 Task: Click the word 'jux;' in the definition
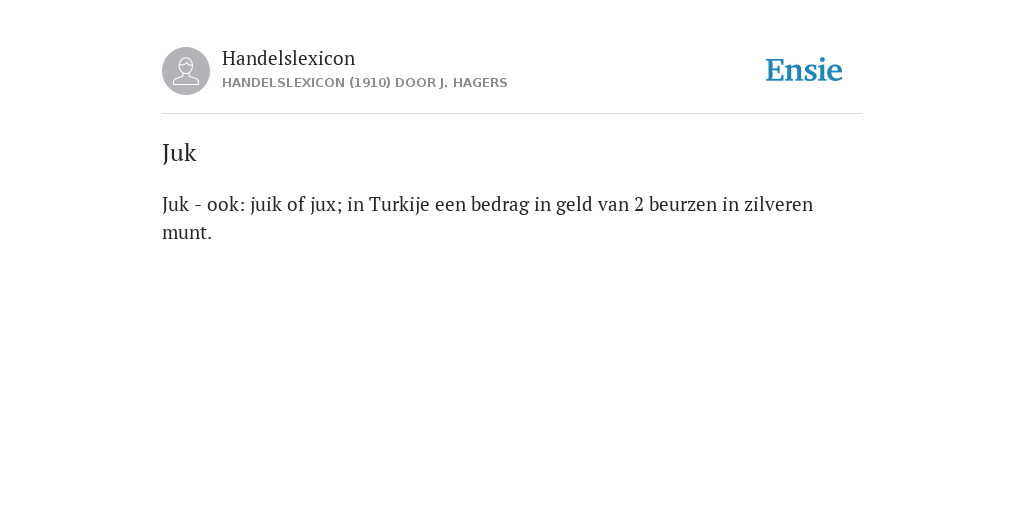(323, 204)
